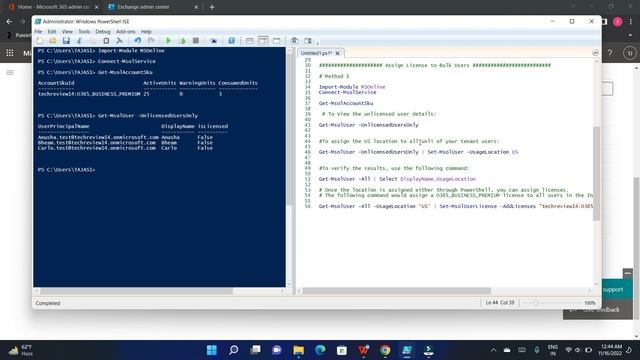The image size is (640, 360).
Task: Open the View menu
Action: coord(67,31)
